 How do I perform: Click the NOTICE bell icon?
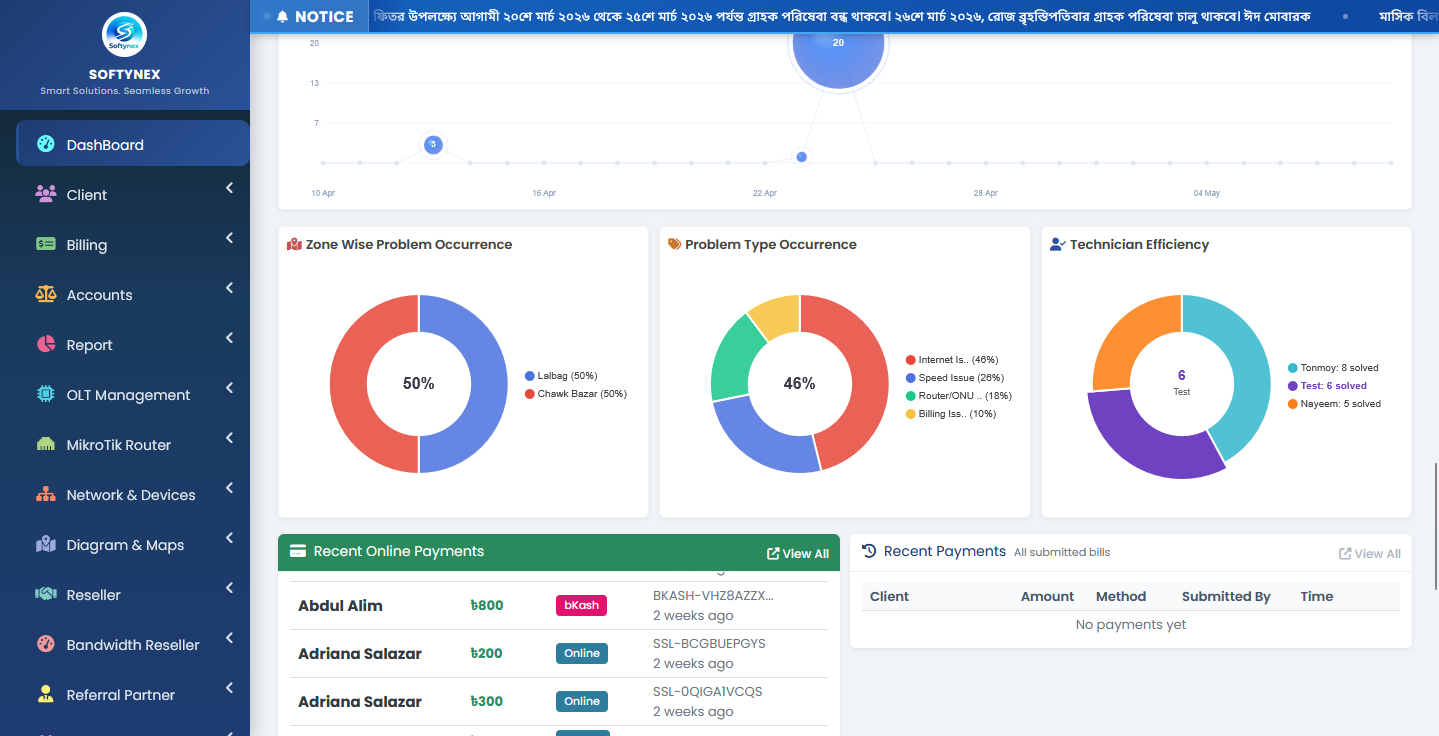[x=282, y=16]
